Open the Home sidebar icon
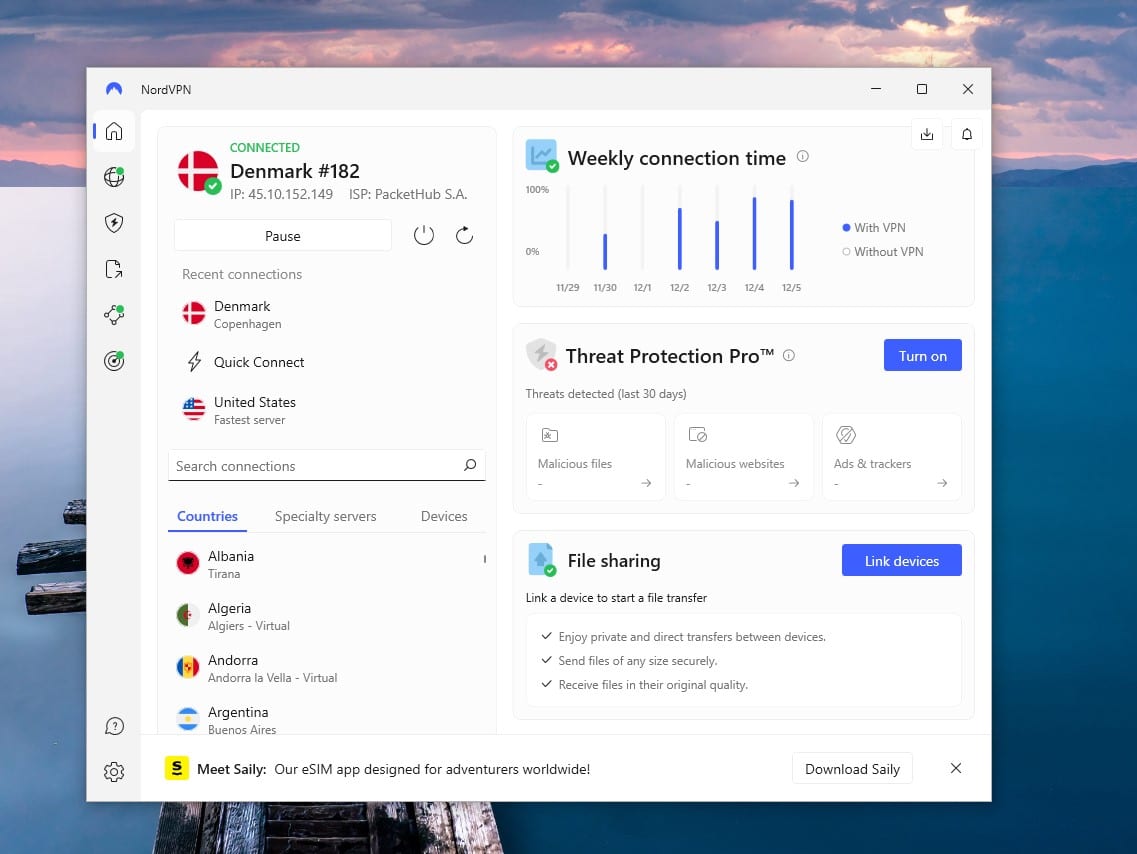 114,131
